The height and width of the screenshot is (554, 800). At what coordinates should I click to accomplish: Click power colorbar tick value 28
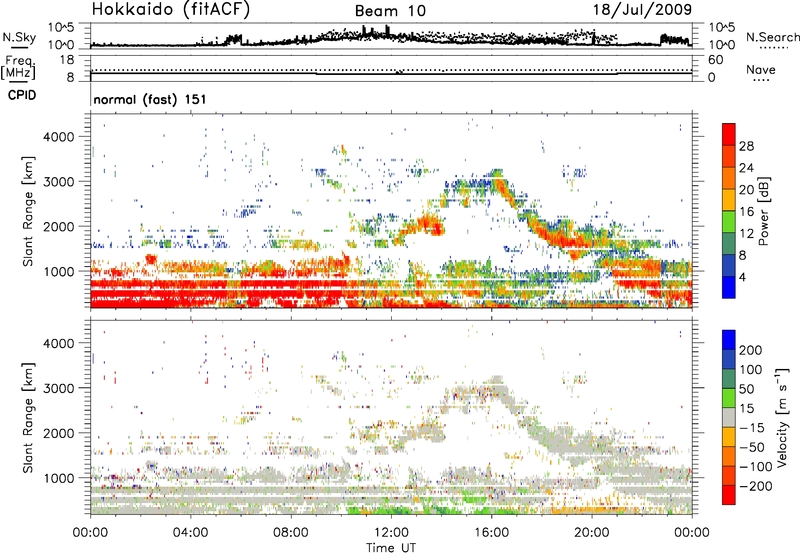(x=746, y=146)
